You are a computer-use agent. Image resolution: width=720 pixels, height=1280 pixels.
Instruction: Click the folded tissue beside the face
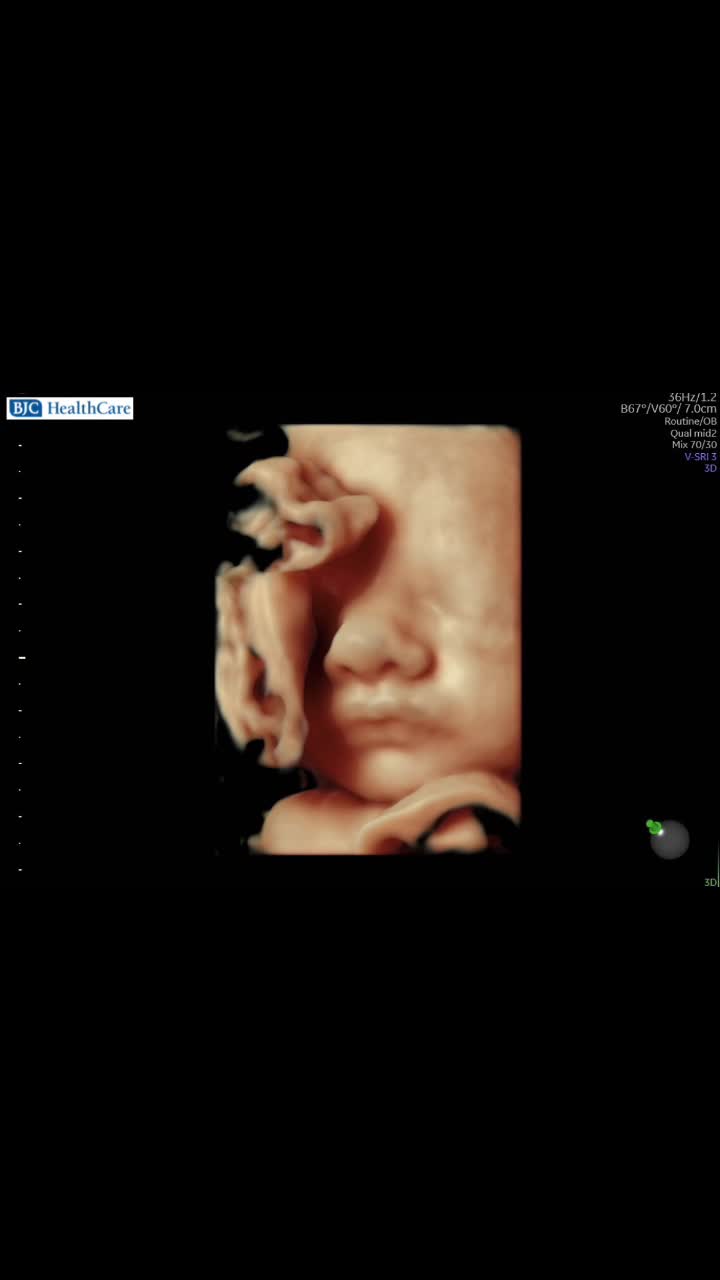coord(262,660)
